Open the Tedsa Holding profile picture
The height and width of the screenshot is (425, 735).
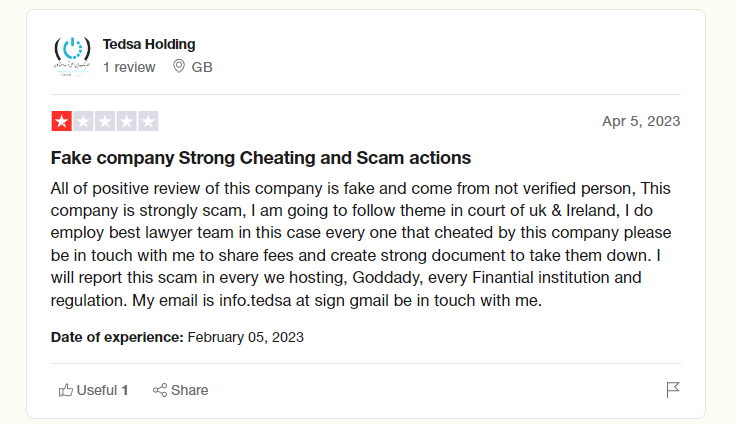[x=71, y=55]
